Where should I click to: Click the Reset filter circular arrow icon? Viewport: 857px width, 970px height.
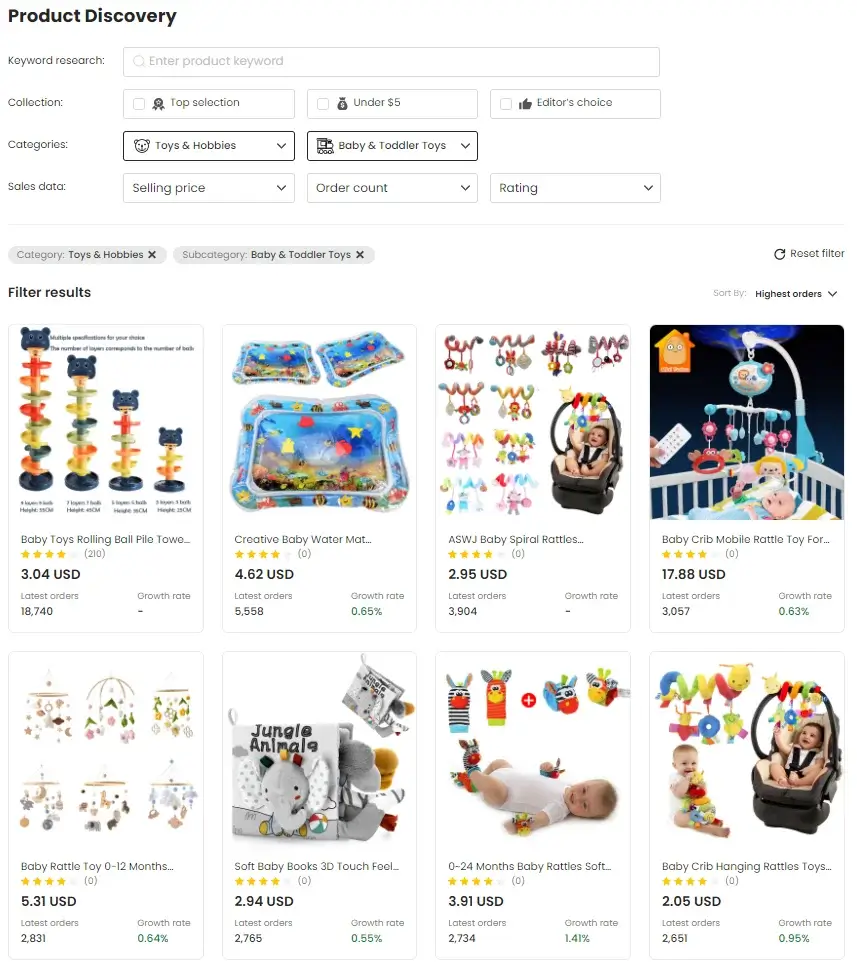click(x=780, y=254)
